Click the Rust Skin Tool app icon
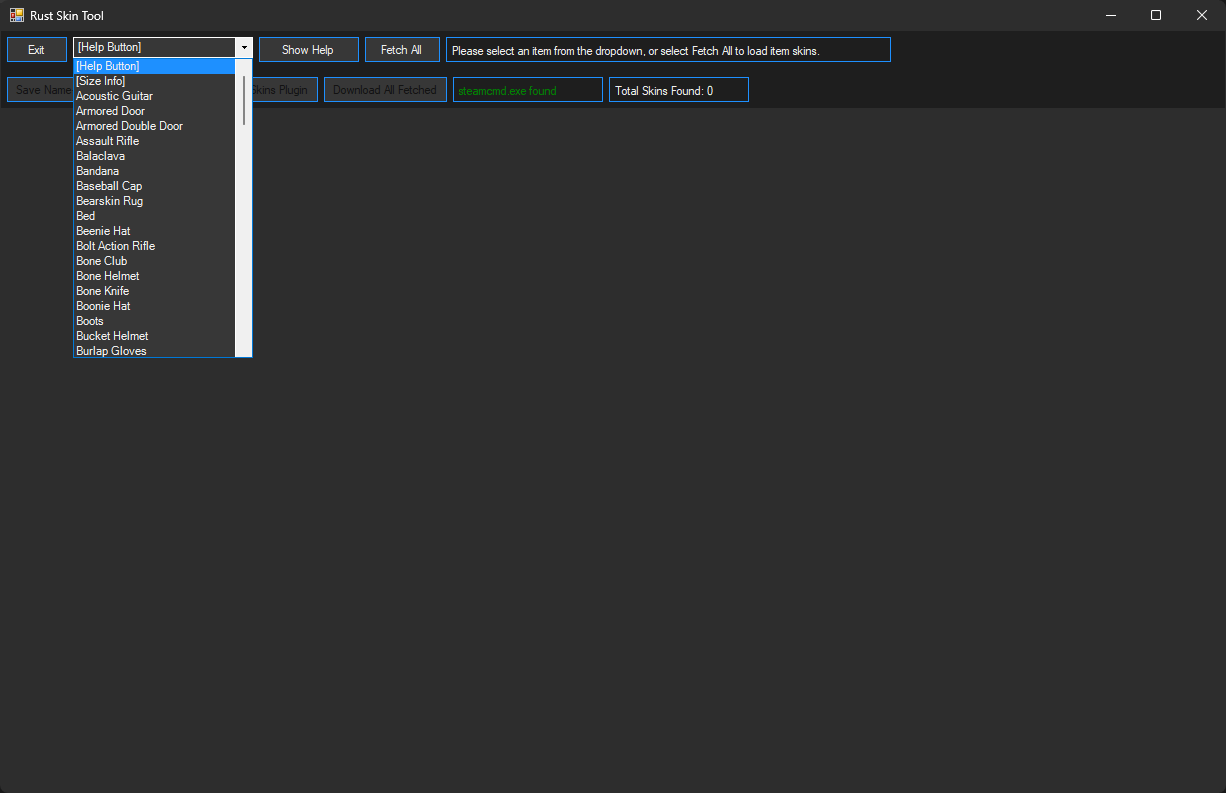 (x=17, y=15)
